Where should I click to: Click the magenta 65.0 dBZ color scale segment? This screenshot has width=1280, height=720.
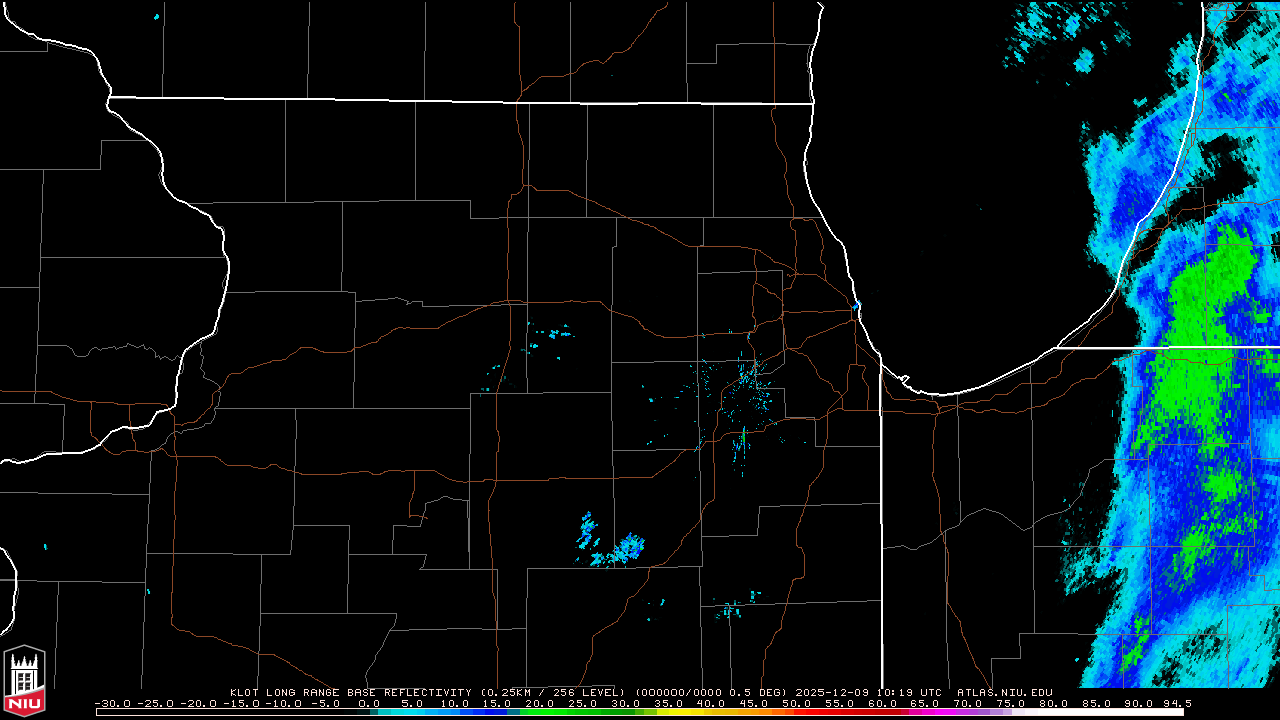pyautogui.click(x=925, y=712)
